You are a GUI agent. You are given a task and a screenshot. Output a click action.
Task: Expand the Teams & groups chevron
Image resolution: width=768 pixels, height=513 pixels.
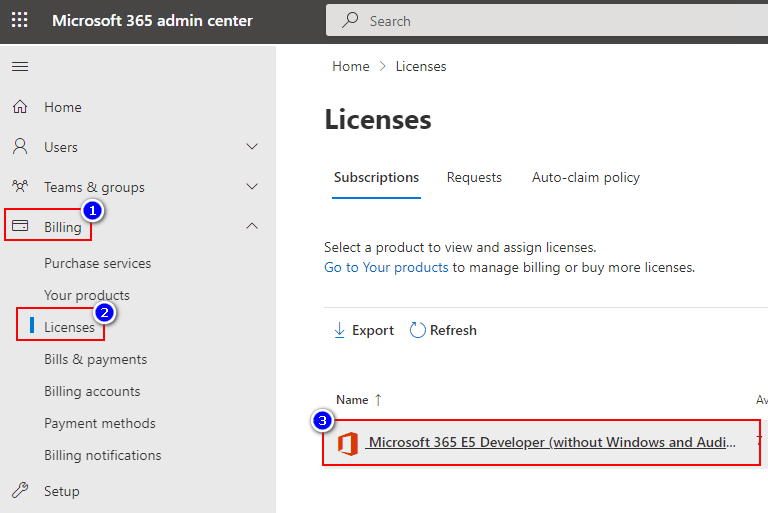click(252, 186)
